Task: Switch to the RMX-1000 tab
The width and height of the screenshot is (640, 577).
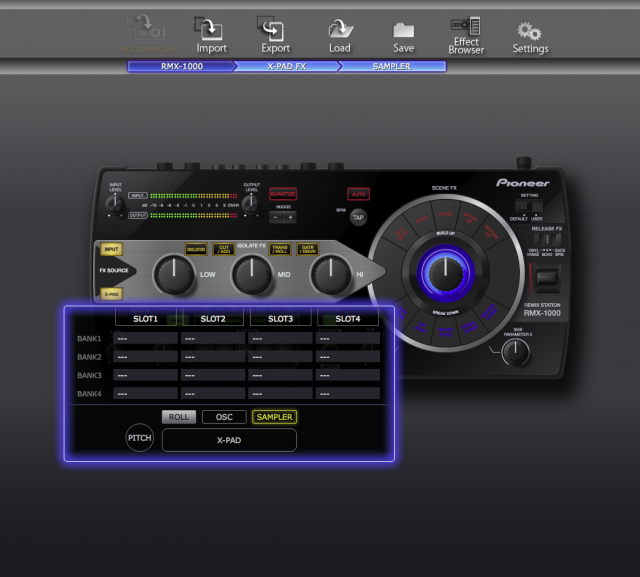Action: click(182, 66)
